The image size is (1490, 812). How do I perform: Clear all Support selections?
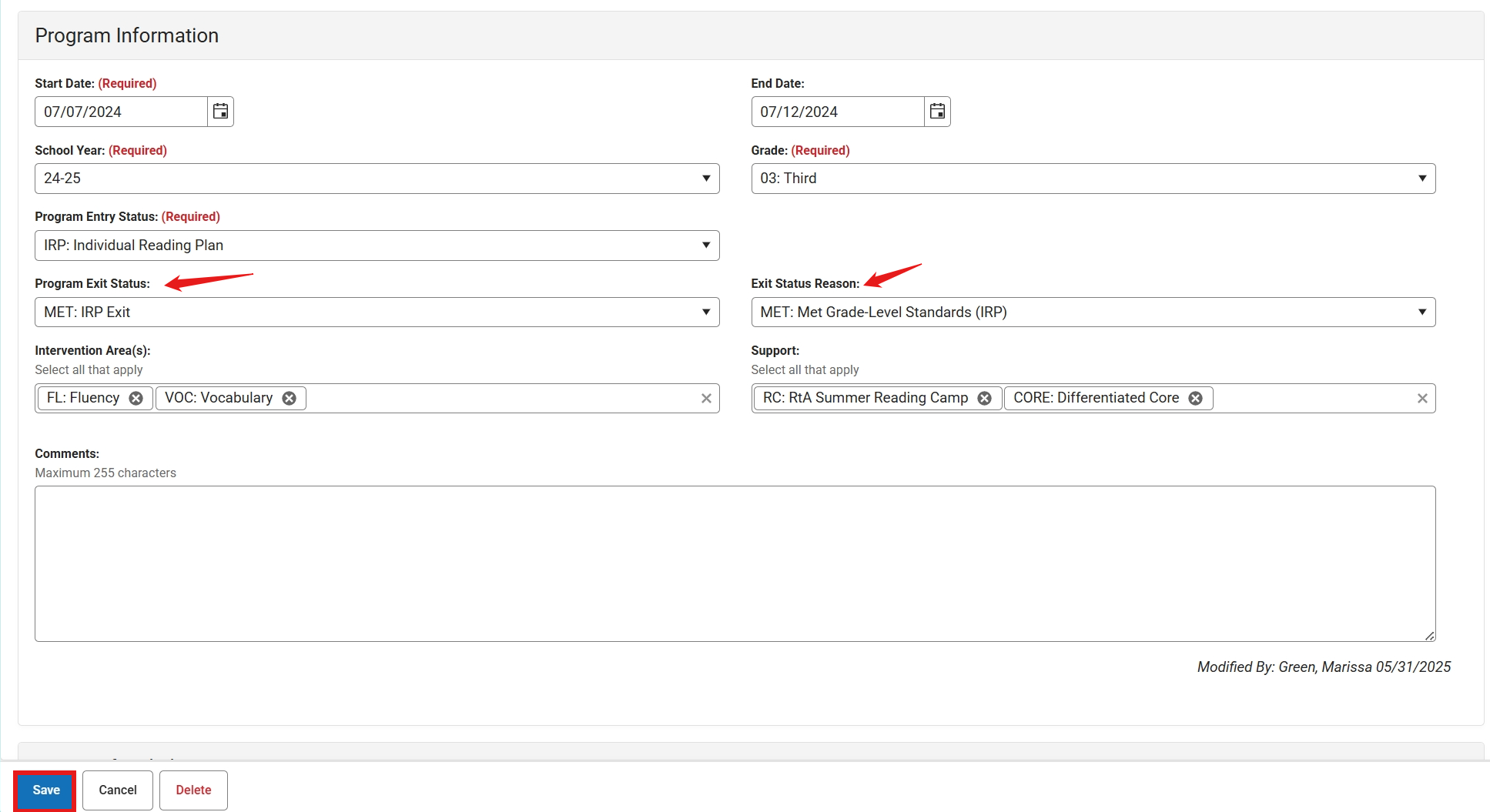pyautogui.click(x=1422, y=398)
